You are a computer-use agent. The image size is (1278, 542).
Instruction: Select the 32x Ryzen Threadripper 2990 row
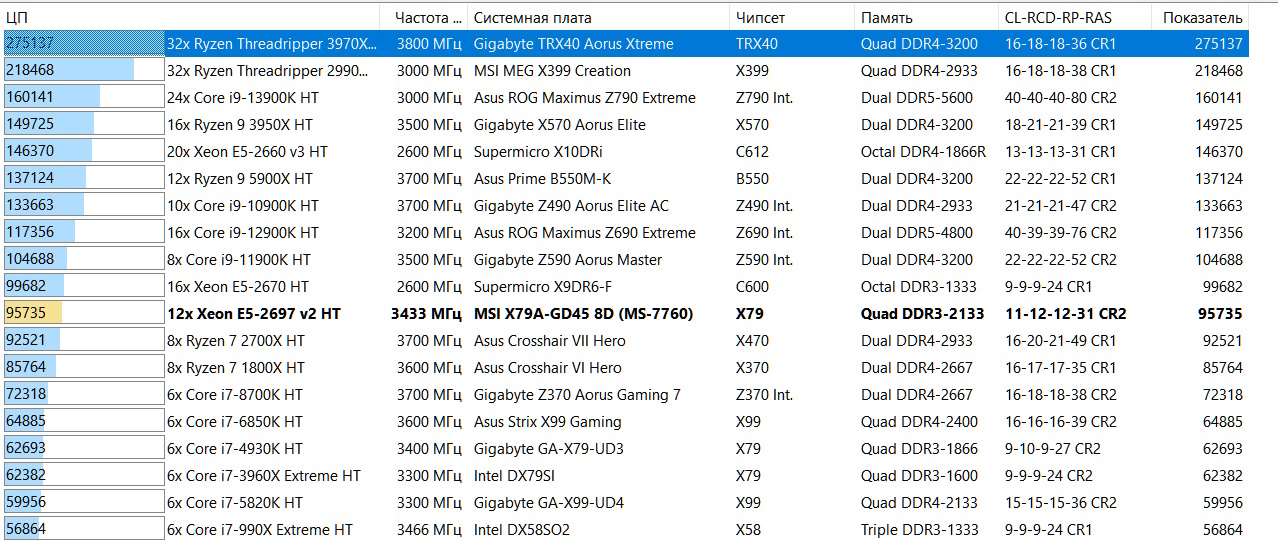(625, 71)
